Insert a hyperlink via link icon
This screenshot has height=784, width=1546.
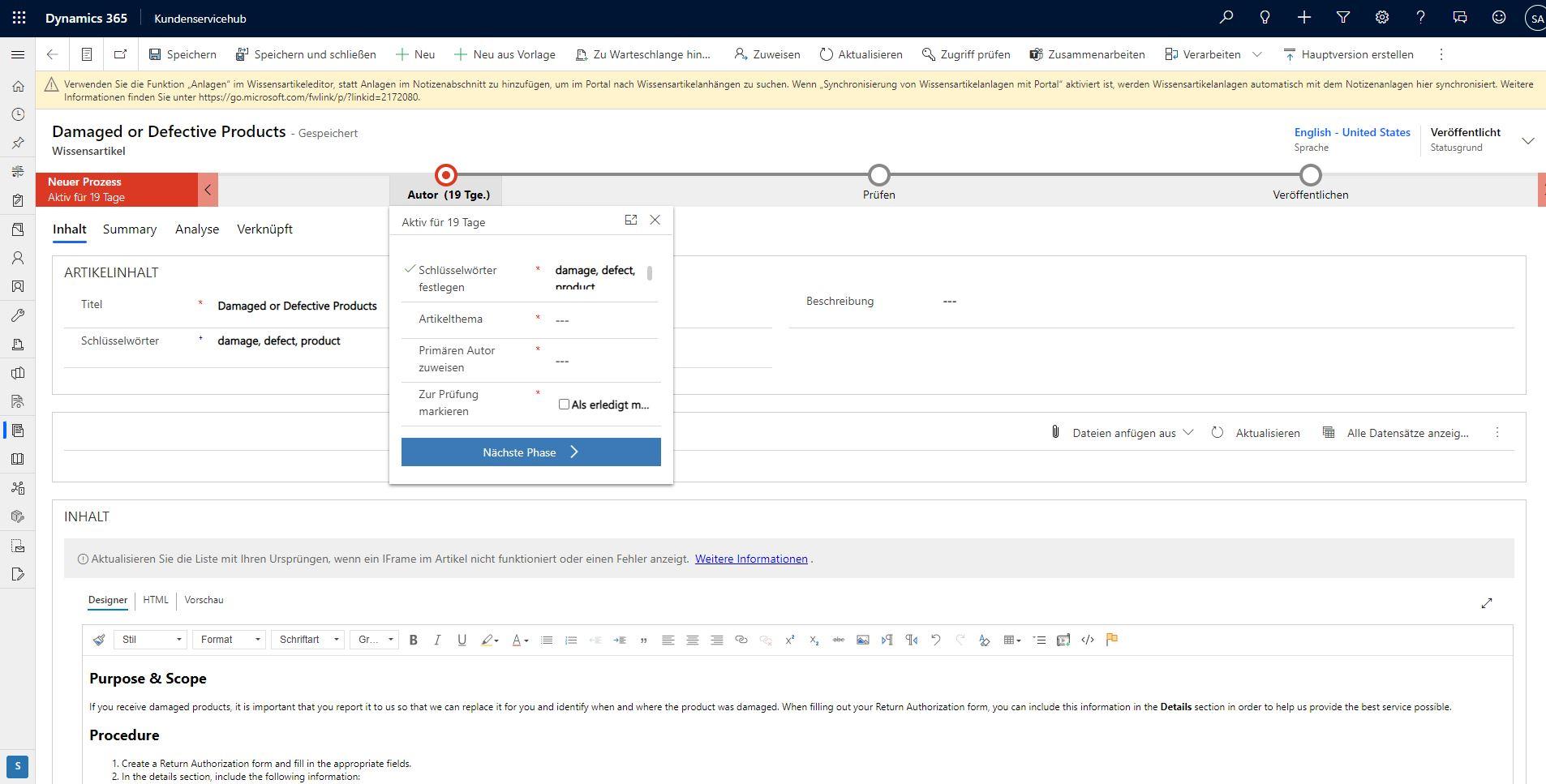coord(741,640)
